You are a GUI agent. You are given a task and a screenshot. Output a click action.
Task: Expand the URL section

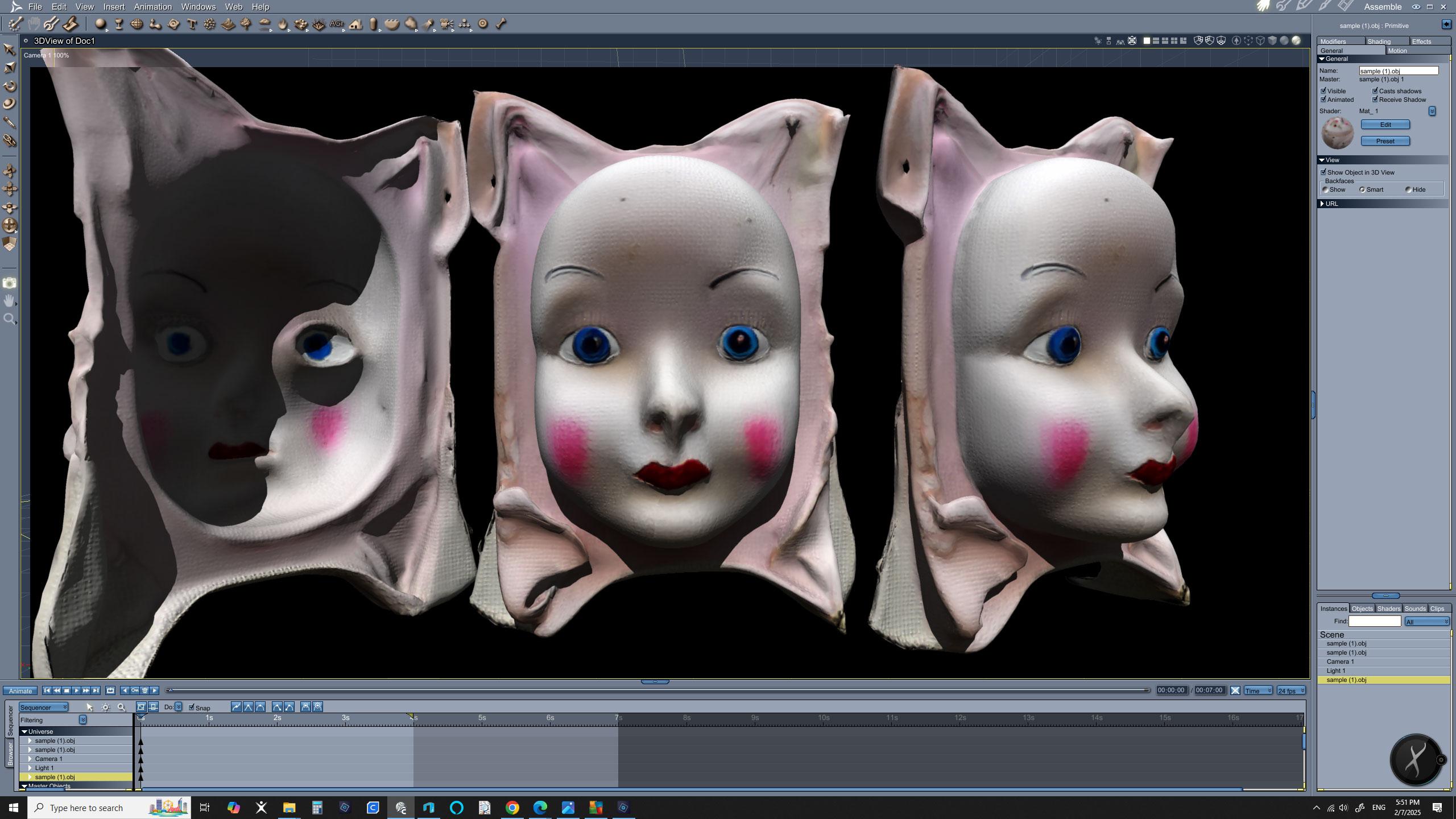(1322, 204)
